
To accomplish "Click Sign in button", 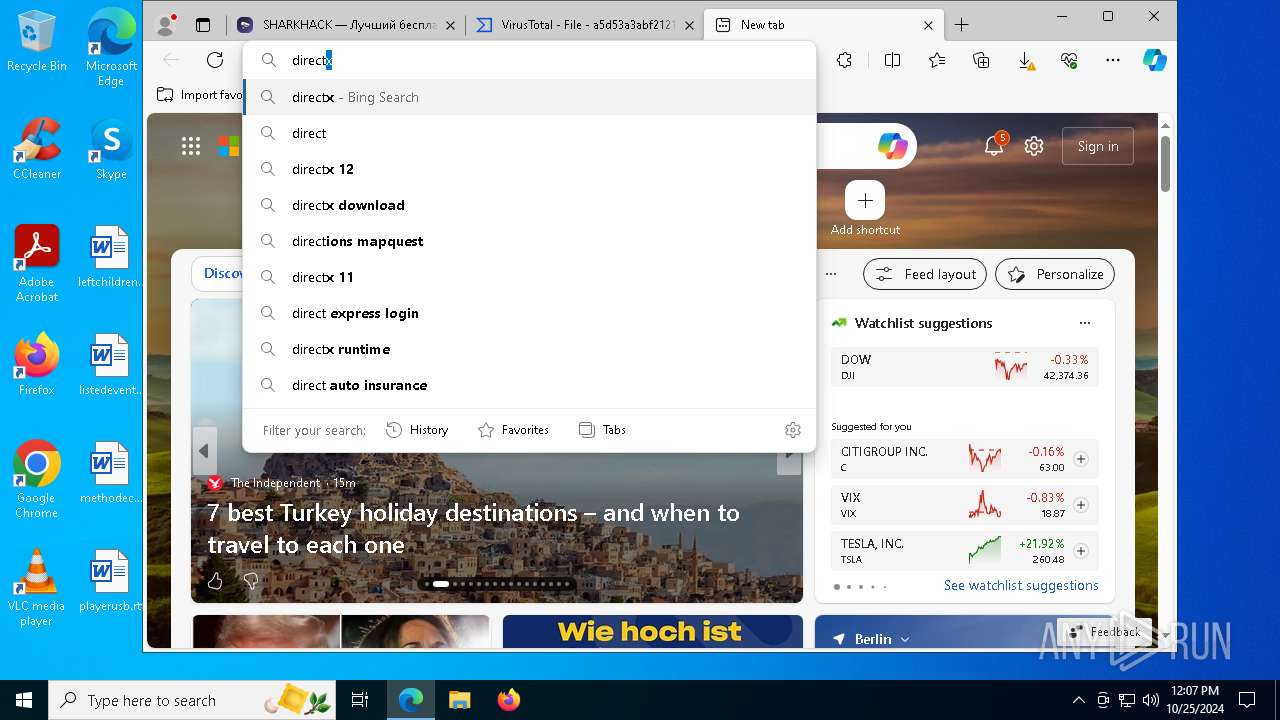I will pyautogui.click(x=1098, y=146).
